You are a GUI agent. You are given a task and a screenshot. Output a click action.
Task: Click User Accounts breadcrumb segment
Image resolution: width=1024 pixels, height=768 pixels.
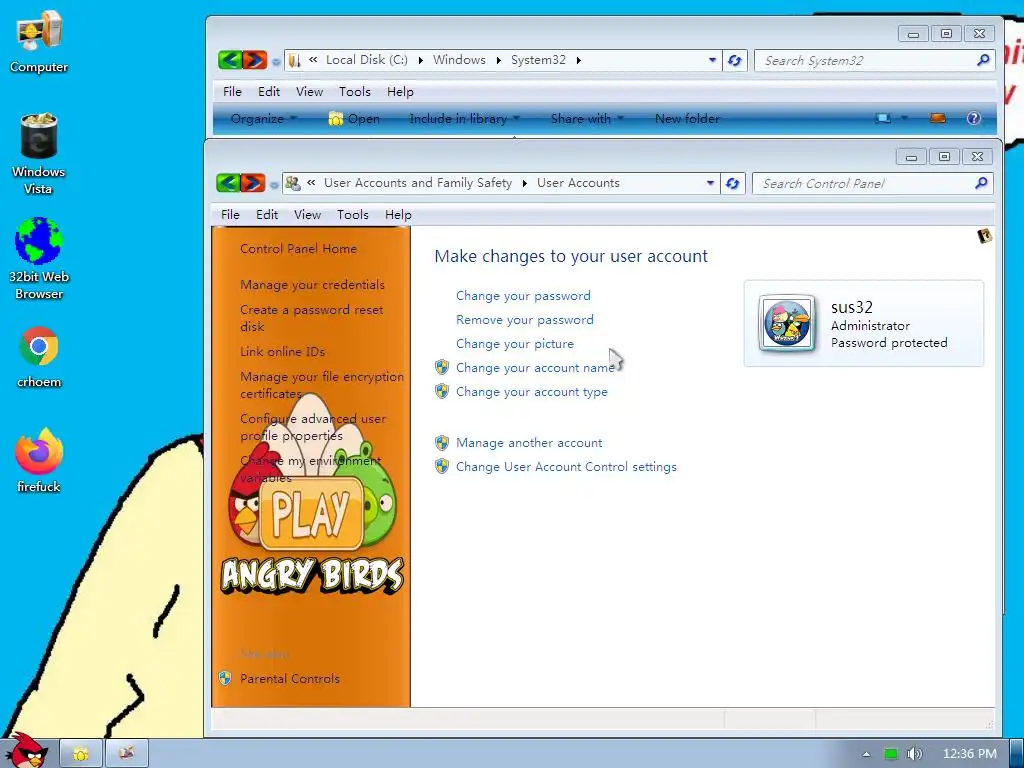(578, 184)
